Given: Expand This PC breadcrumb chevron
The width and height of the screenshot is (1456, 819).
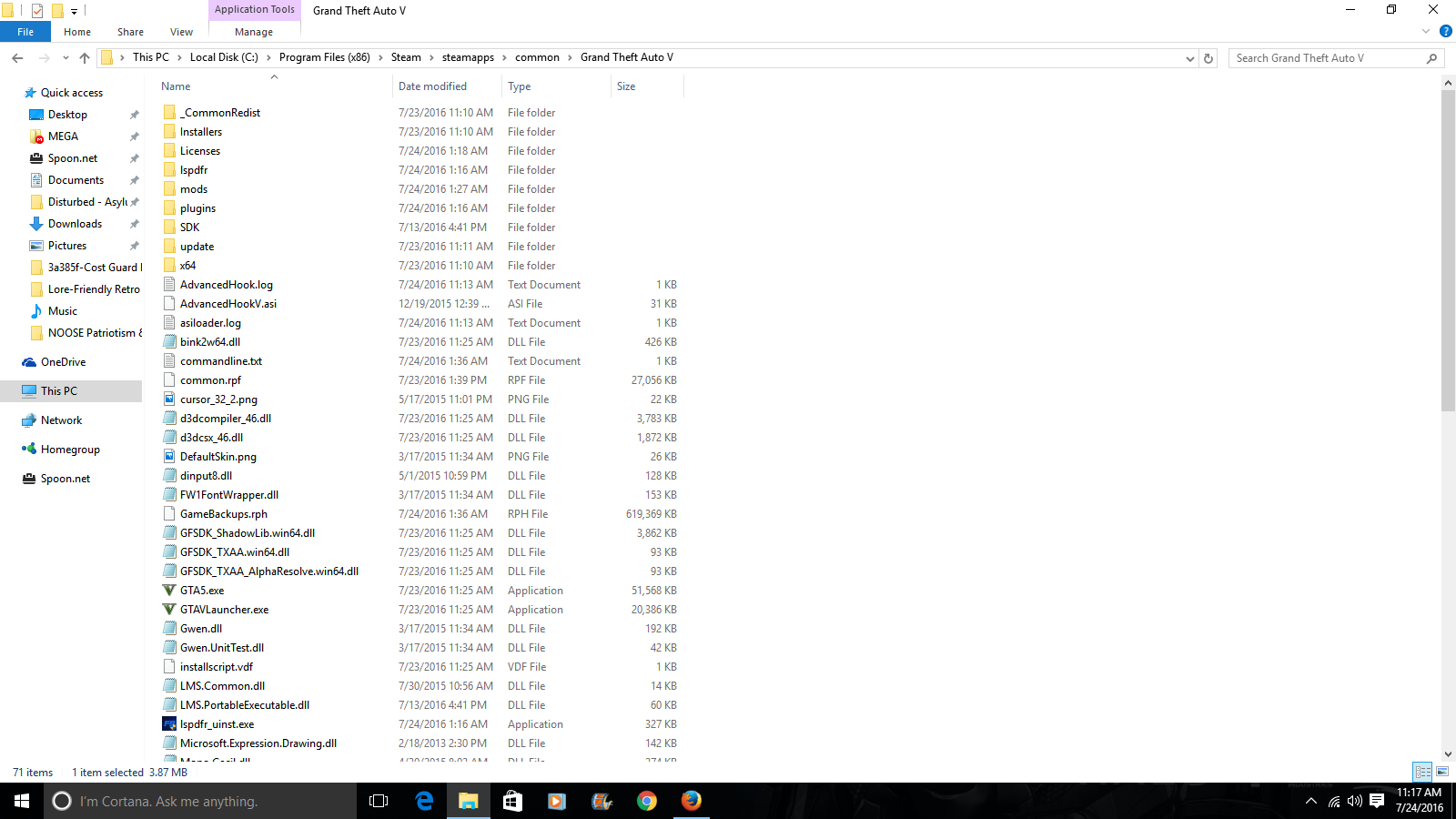Looking at the screenshot, I should click(x=179, y=57).
